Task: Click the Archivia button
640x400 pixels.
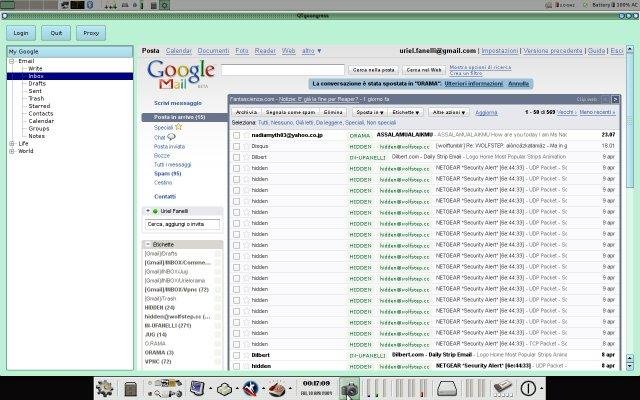Action: 247,112
